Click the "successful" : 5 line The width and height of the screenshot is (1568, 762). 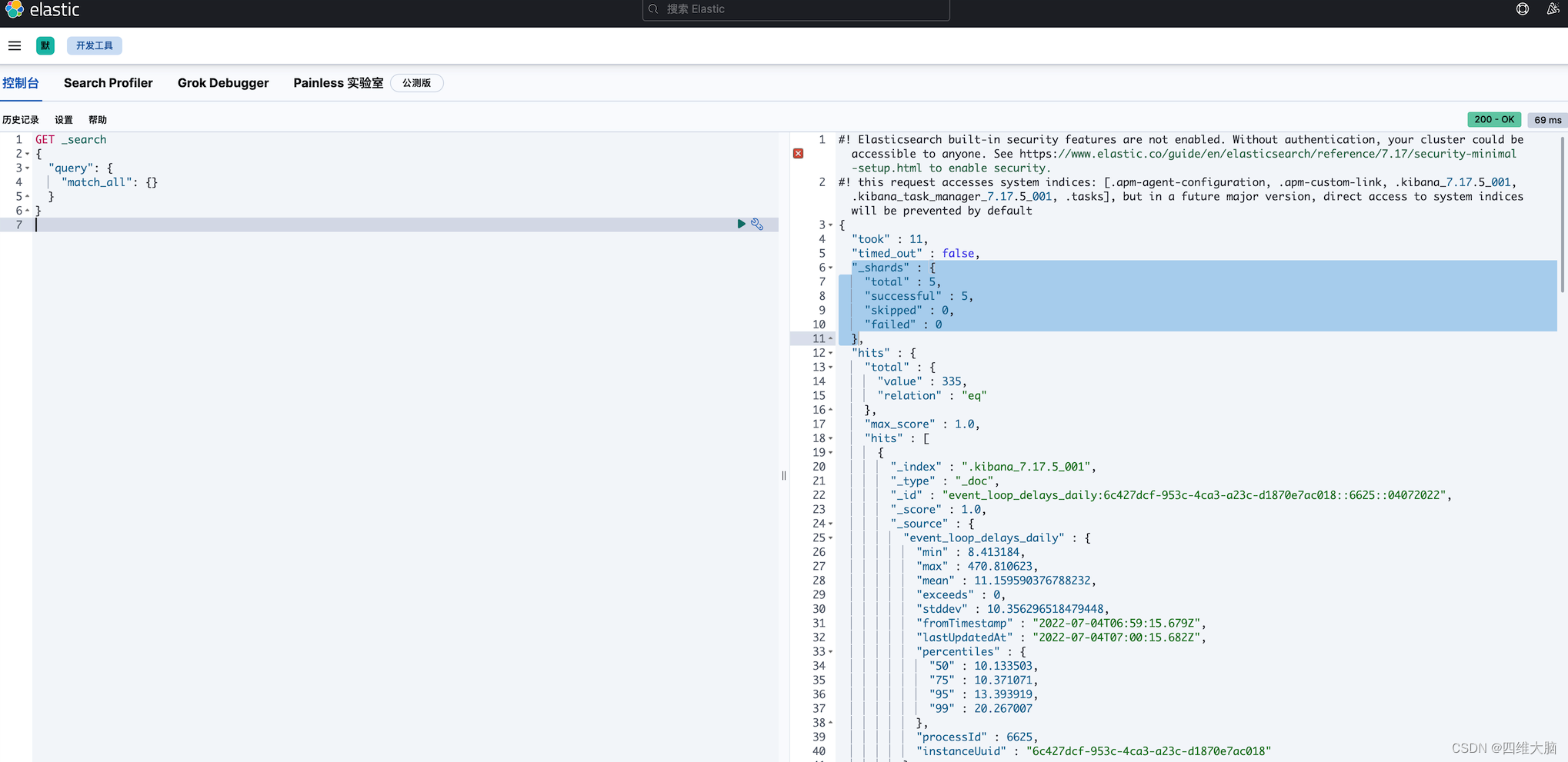919,296
